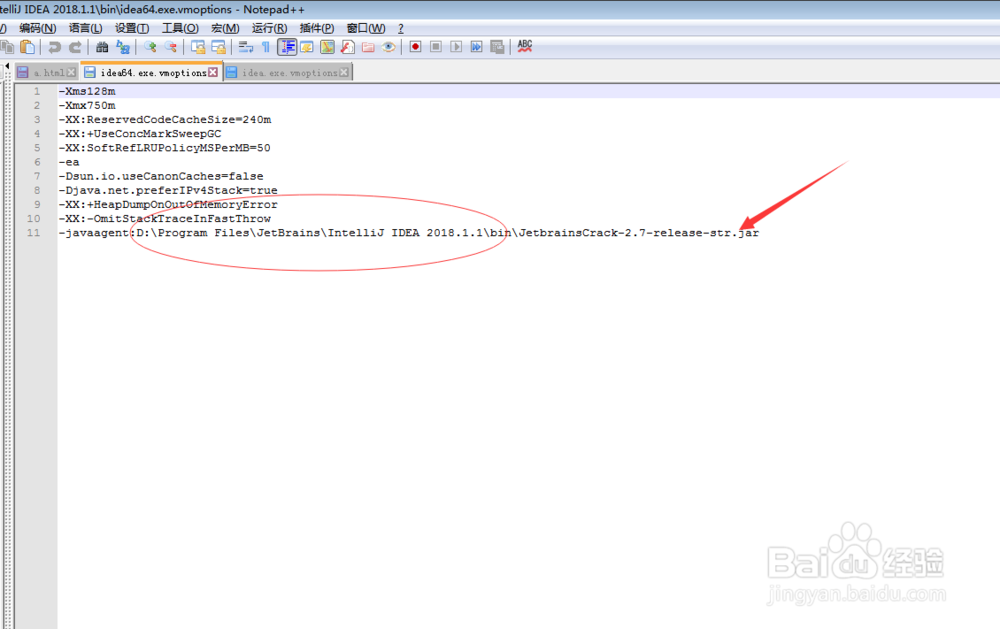Undo the last edit

click(x=55, y=47)
